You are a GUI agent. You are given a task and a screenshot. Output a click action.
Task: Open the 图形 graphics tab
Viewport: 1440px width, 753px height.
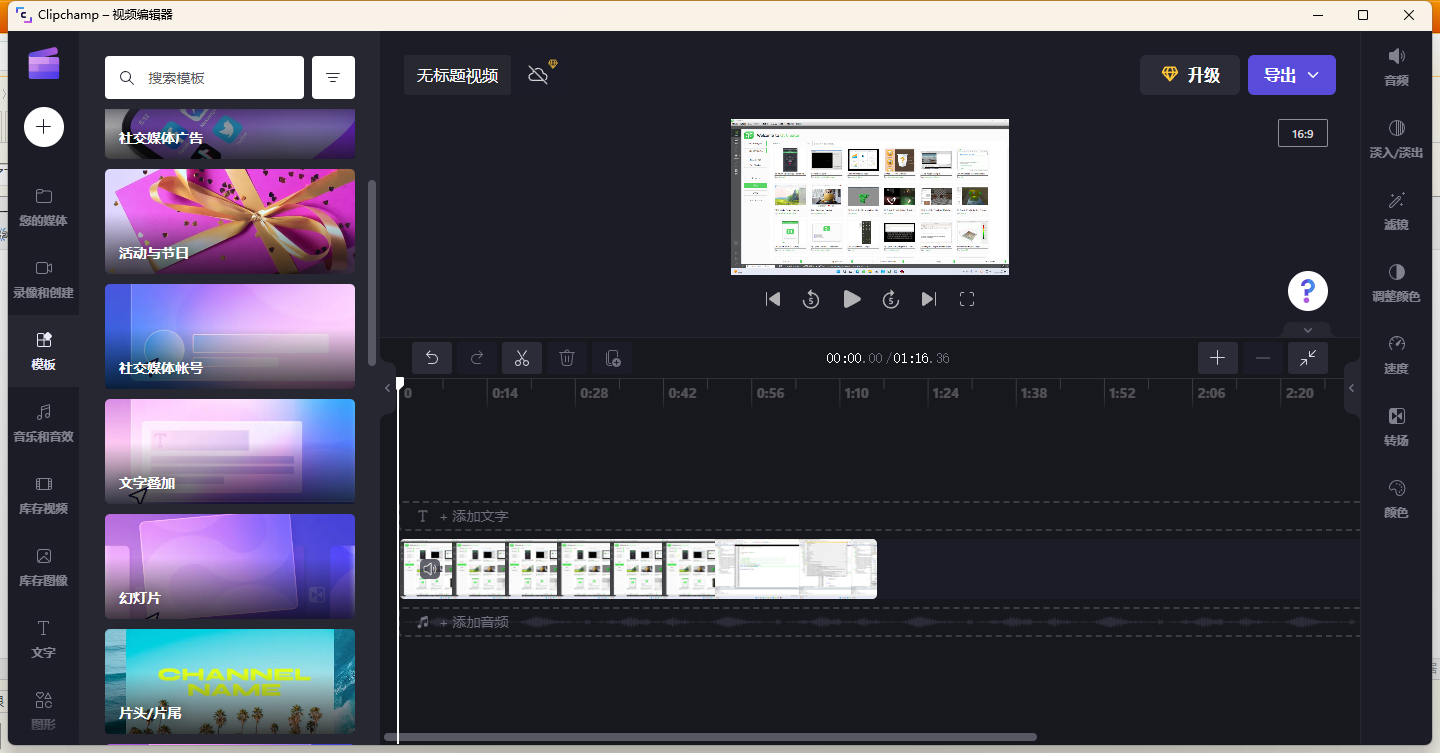click(43, 709)
